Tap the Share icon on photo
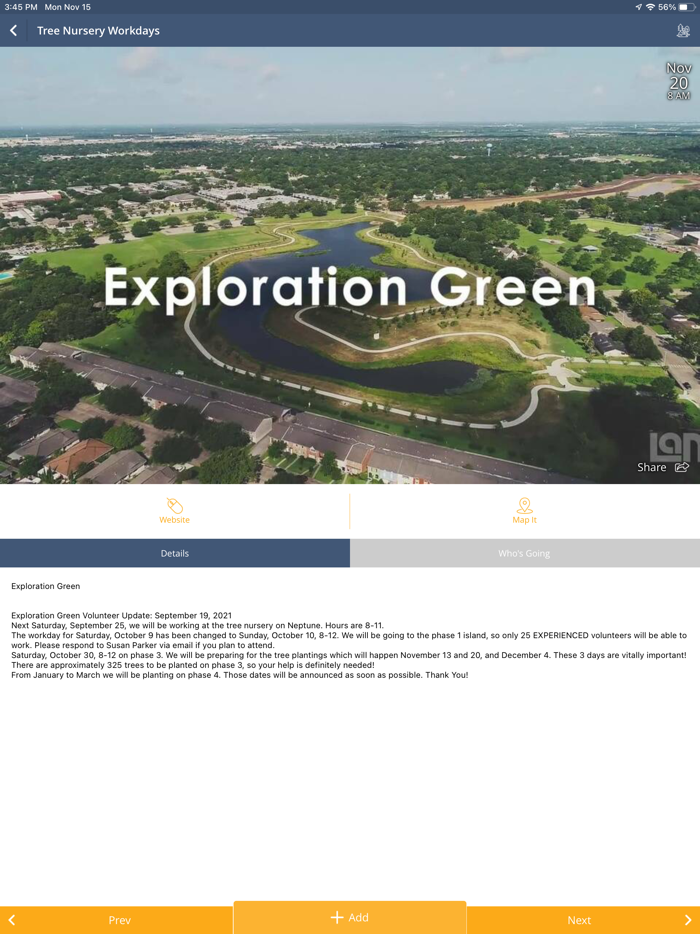 [x=682, y=467]
